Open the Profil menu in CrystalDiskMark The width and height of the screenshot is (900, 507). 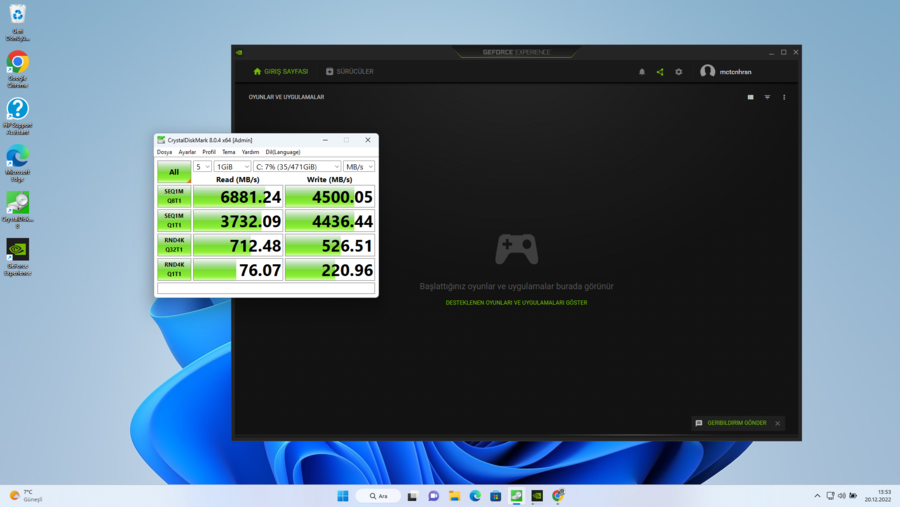pyautogui.click(x=209, y=152)
